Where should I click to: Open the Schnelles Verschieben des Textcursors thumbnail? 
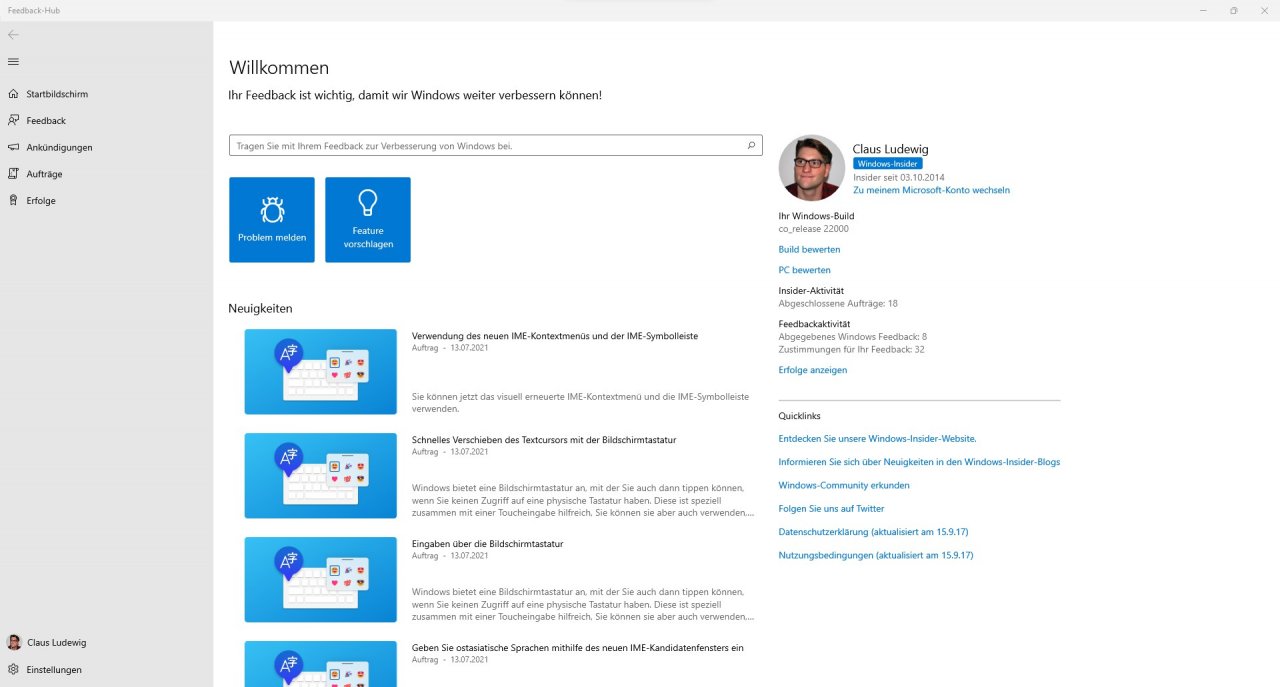(x=320, y=475)
